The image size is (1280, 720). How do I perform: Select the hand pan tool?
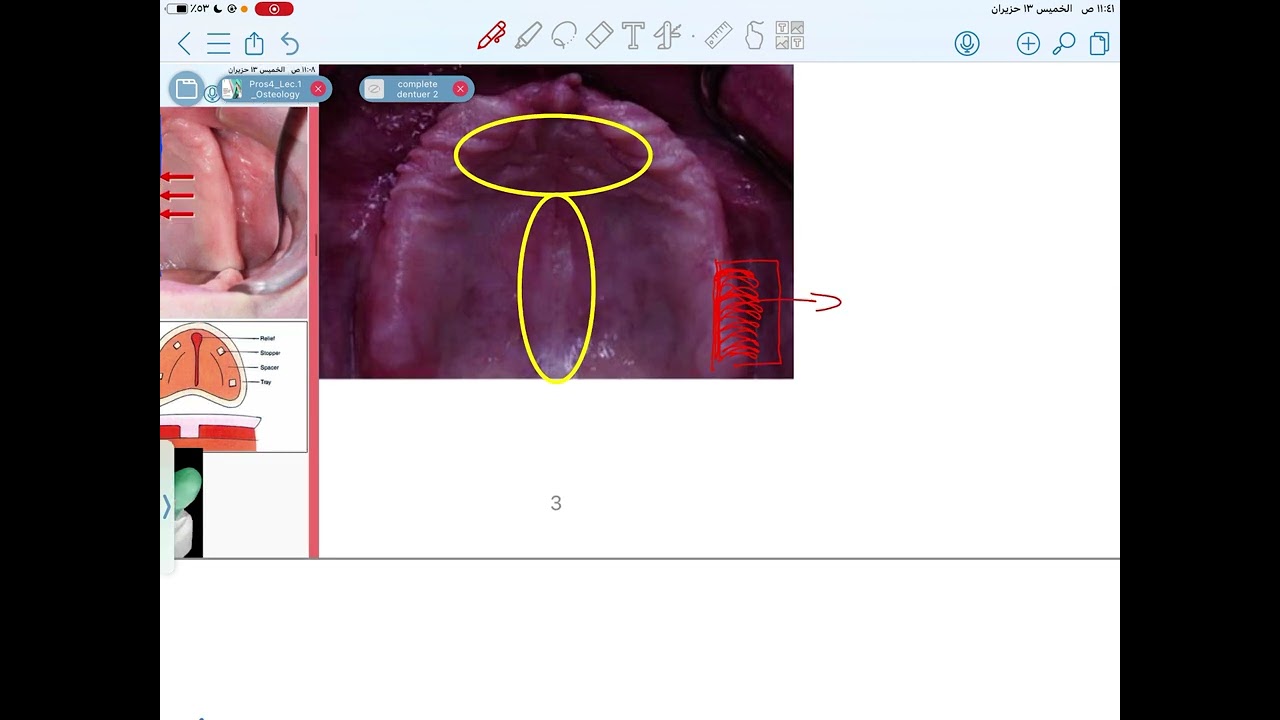click(754, 37)
